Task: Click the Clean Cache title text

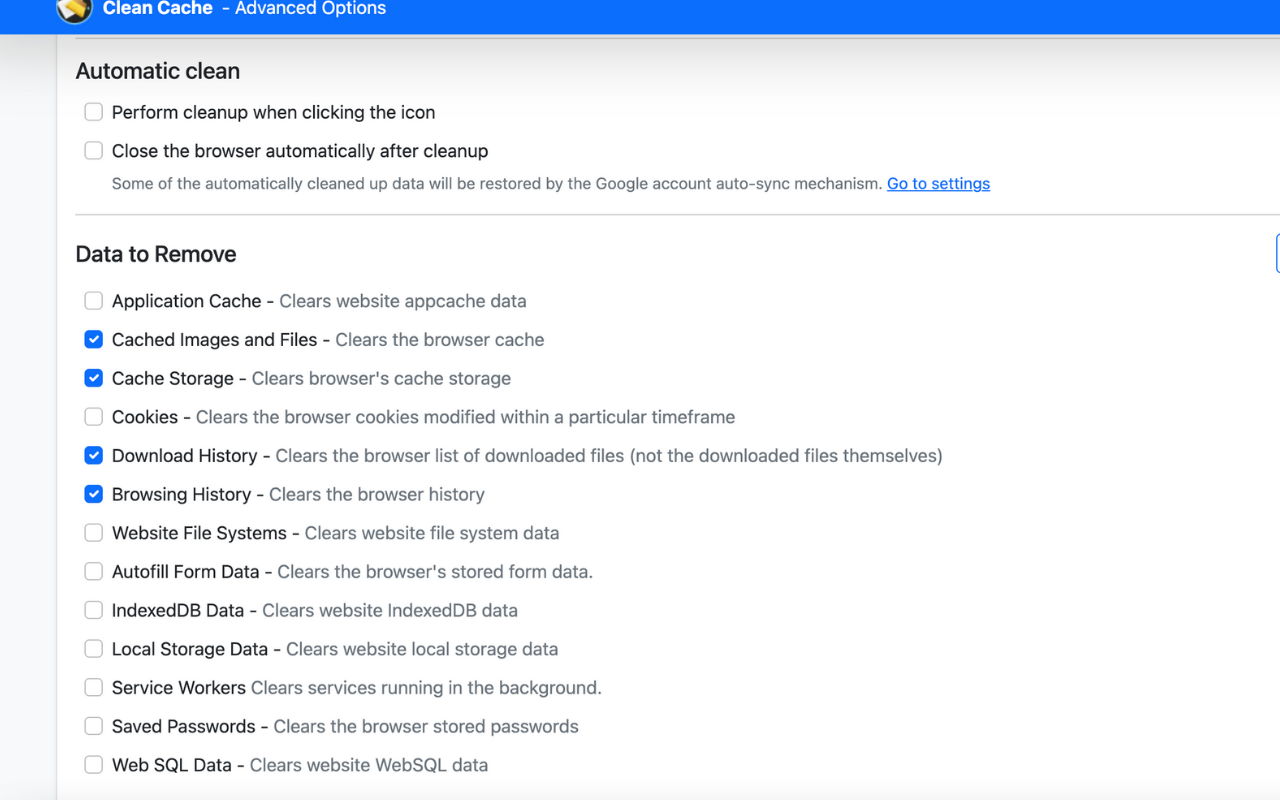Action: pos(158,9)
